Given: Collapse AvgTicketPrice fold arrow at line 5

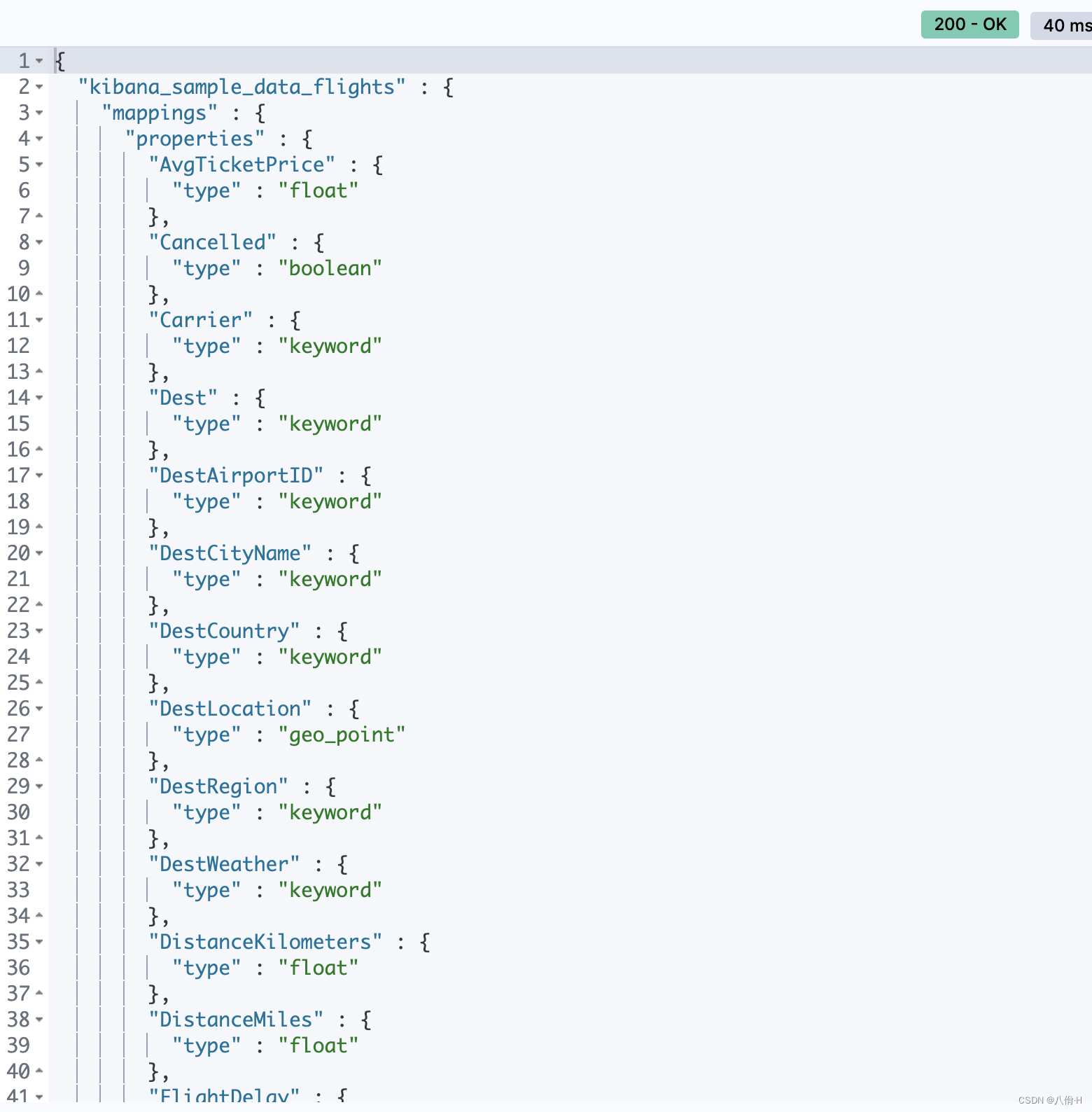Looking at the screenshot, I should [x=39, y=165].
